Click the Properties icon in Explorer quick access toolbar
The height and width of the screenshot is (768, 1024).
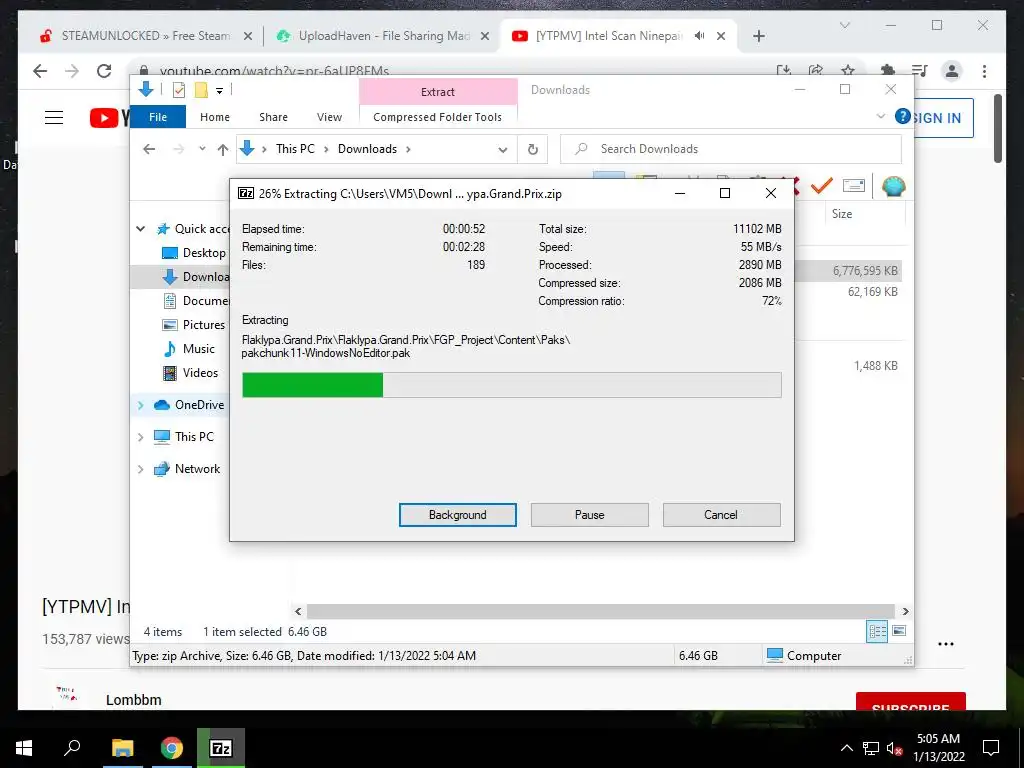[x=178, y=90]
